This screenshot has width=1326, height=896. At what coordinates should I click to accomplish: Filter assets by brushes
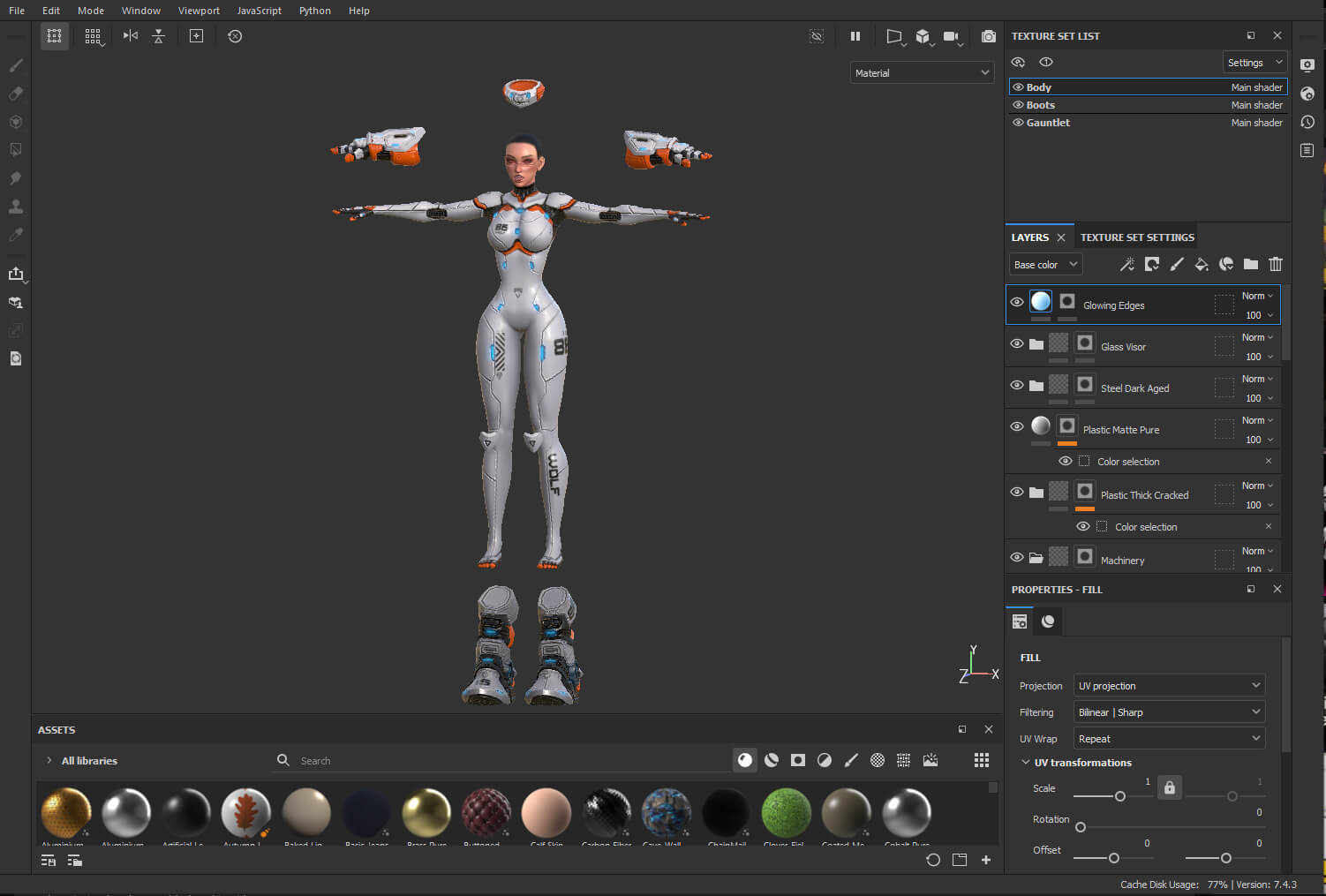pyautogui.click(x=851, y=760)
